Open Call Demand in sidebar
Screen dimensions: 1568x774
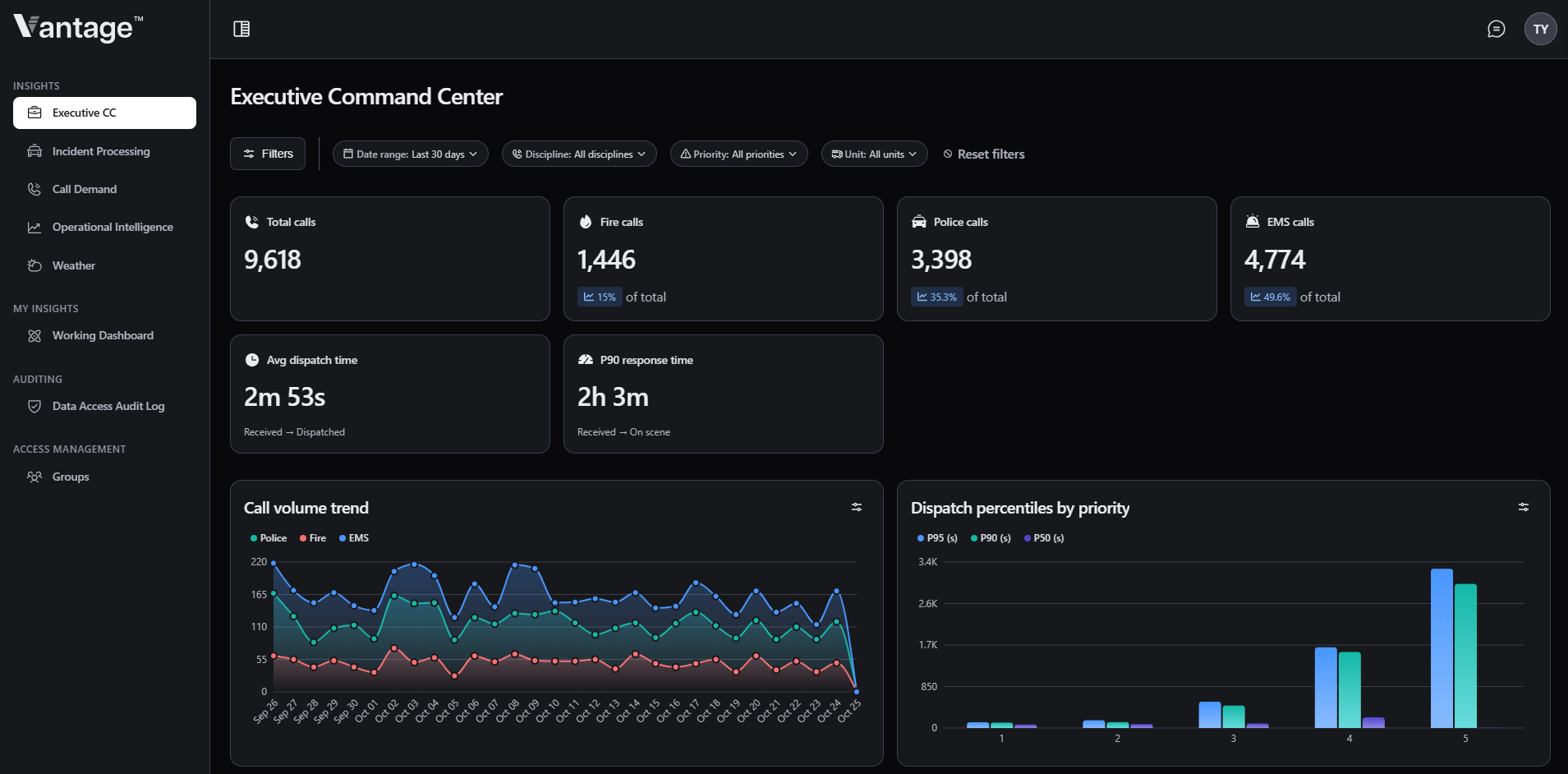(x=104, y=189)
